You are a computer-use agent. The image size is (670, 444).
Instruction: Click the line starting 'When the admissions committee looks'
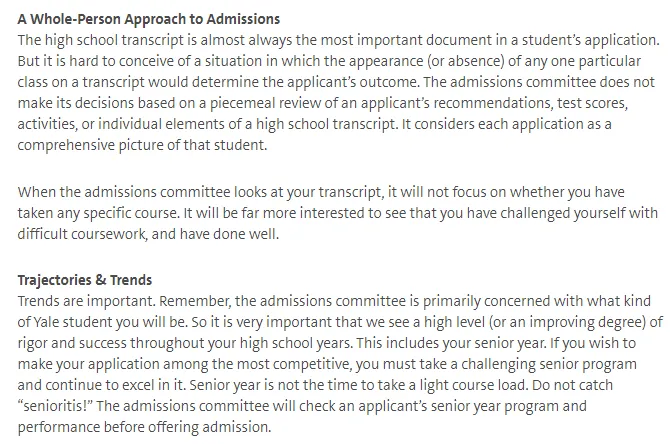tap(321, 192)
